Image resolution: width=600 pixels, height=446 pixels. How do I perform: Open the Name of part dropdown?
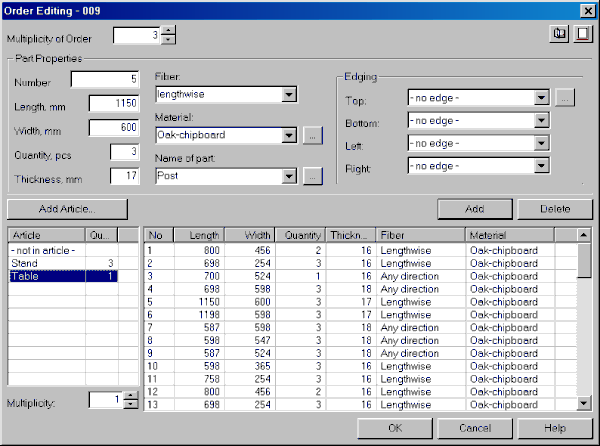click(x=289, y=176)
